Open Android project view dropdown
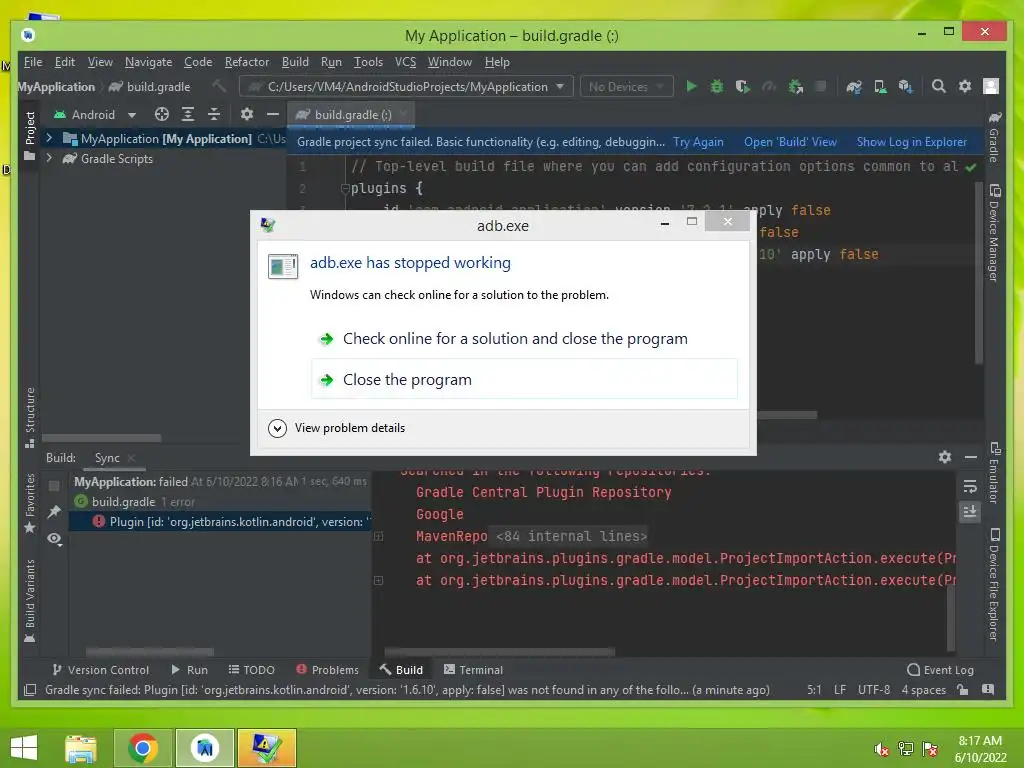Screen dimensions: 1024x768 (95, 114)
